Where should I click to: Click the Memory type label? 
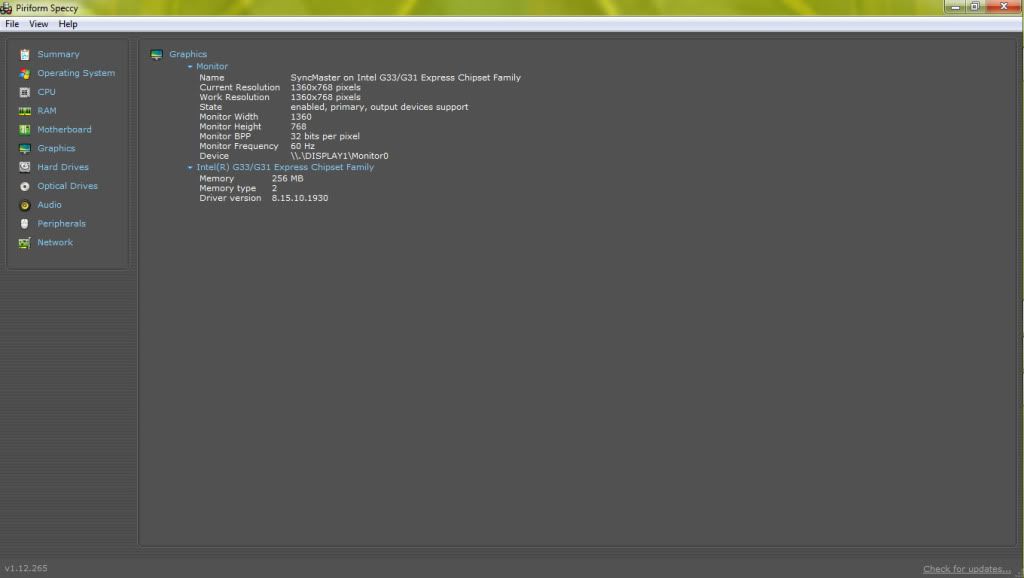tap(227, 188)
